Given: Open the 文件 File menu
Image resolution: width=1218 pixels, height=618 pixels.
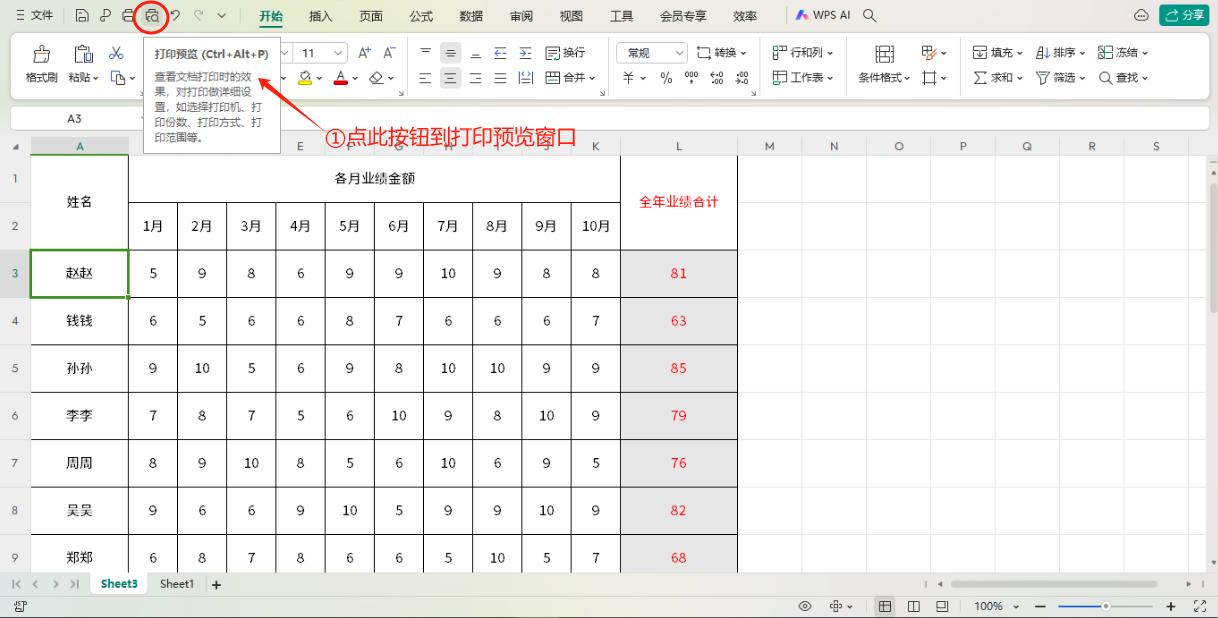Looking at the screenshot, I should point(34,16).
